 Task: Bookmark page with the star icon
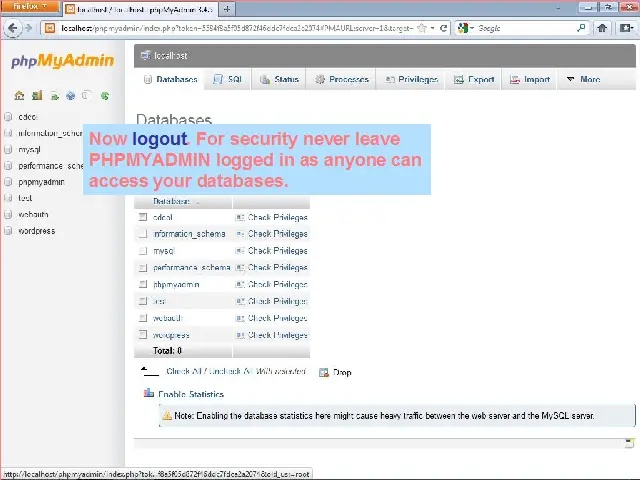click(422, 28)
